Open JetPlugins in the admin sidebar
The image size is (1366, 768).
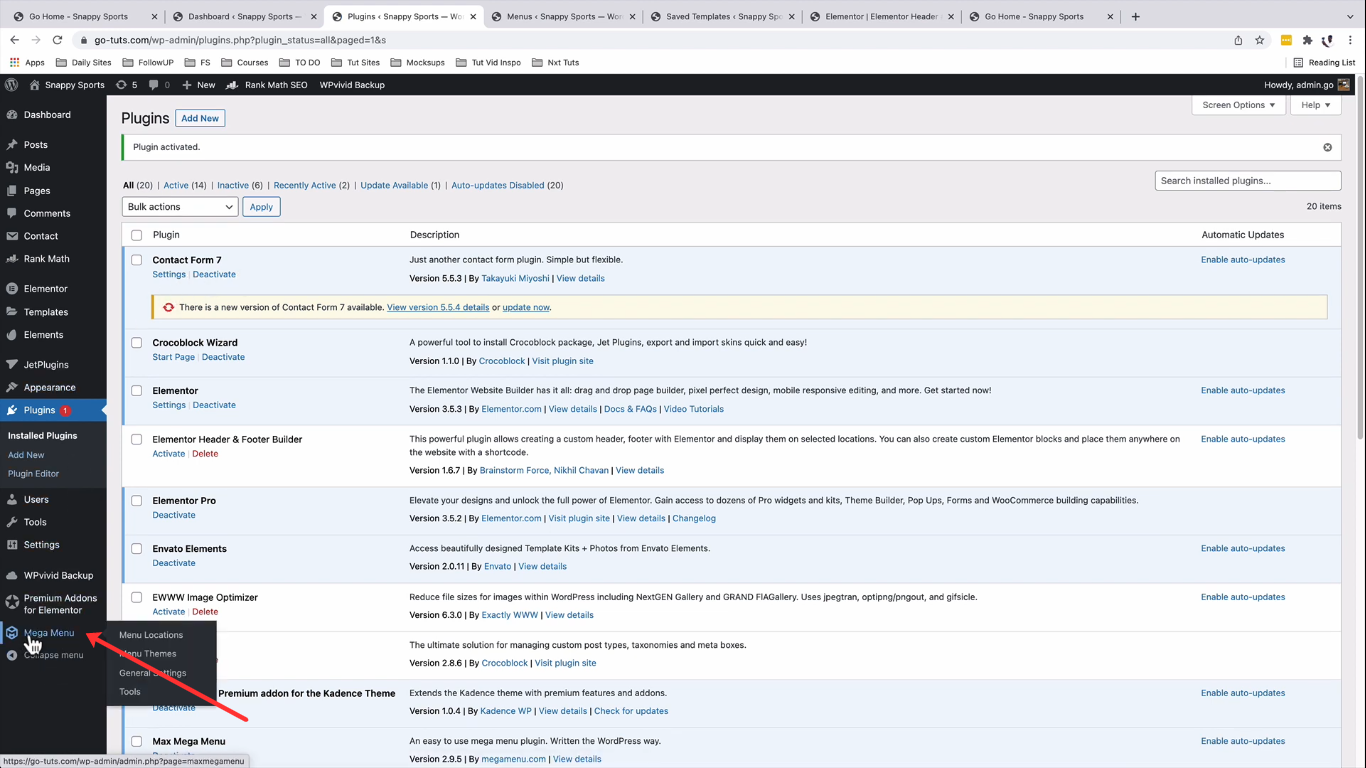[46, 365]
